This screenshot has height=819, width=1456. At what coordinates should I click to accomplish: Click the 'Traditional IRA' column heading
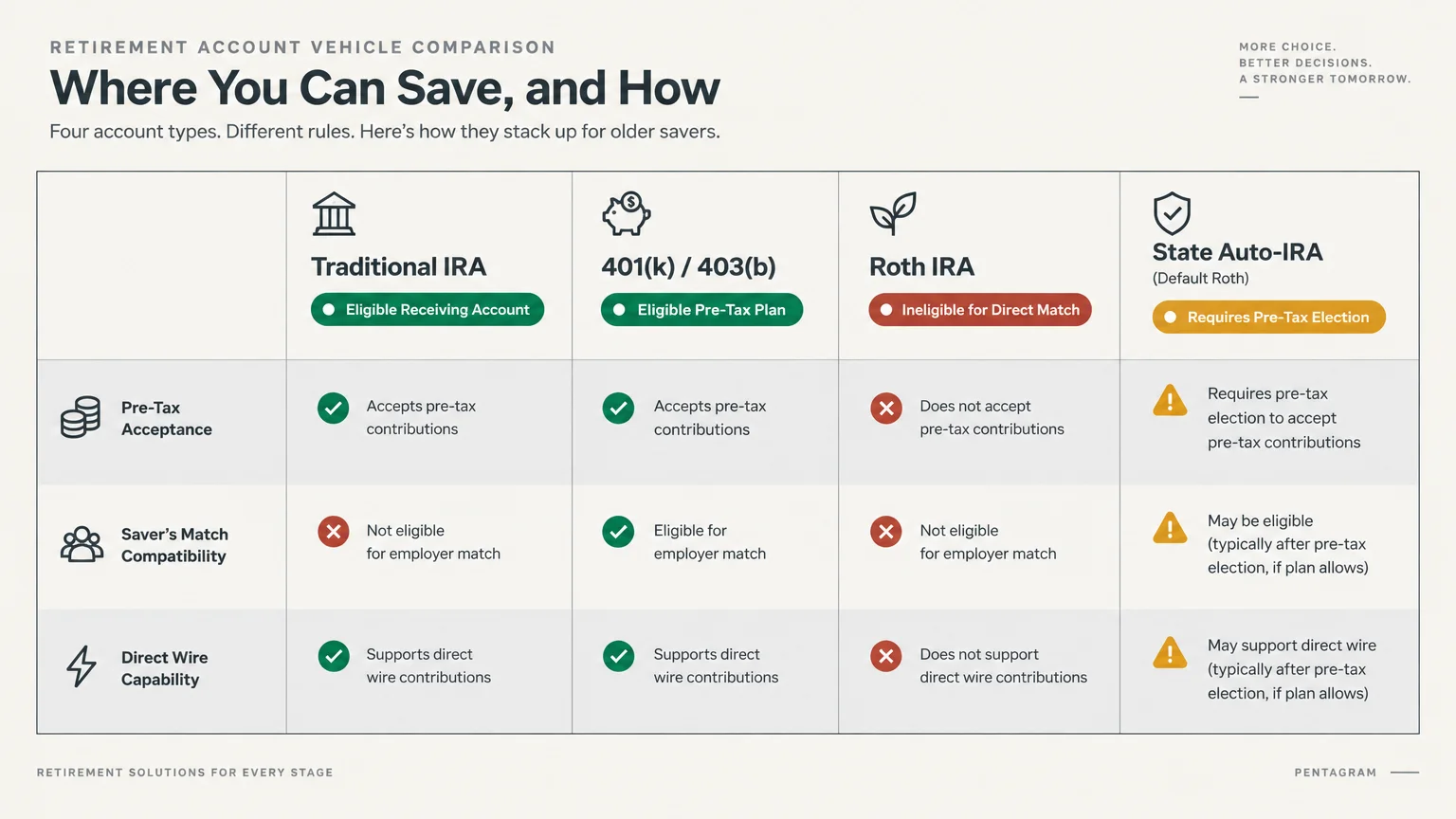point(399,267)
